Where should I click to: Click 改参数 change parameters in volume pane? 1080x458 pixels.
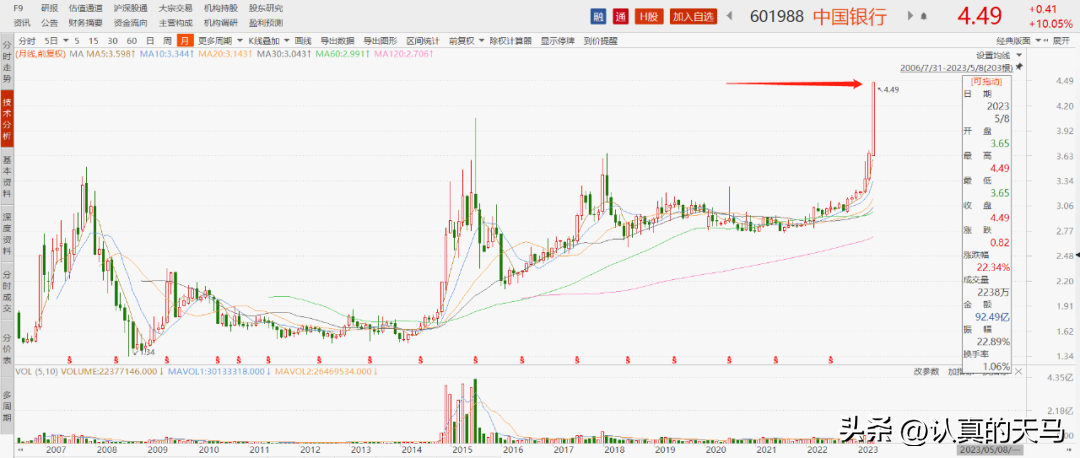pos(926,372)
